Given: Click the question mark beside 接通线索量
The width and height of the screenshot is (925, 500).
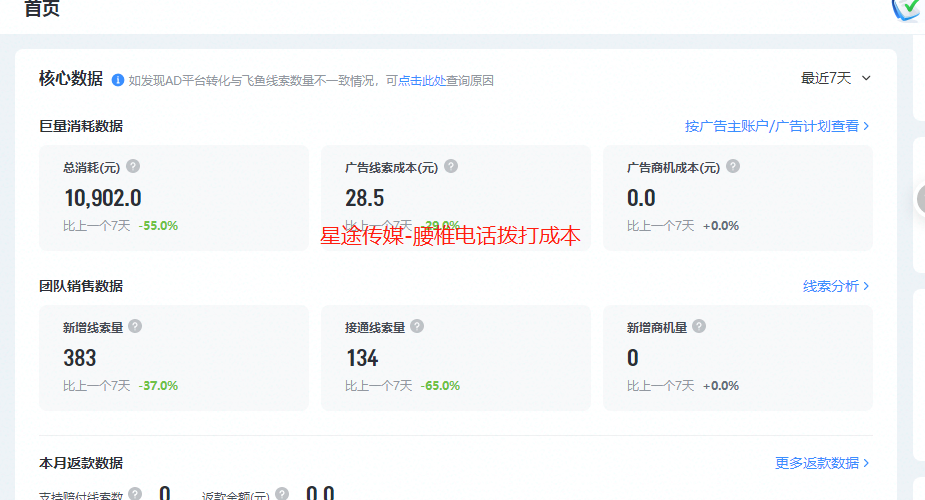Looking at the screenshot, I should 417,326.
